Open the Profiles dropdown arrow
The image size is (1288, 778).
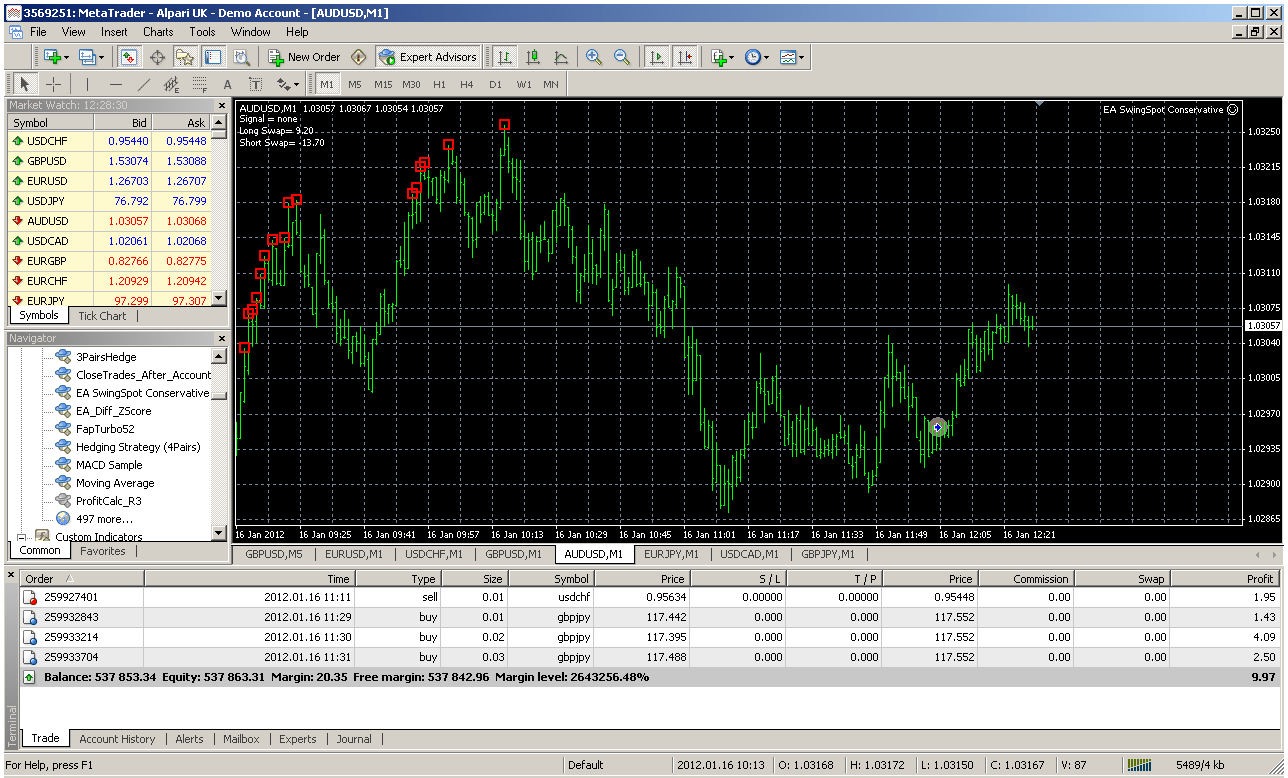tap(101, 57)
